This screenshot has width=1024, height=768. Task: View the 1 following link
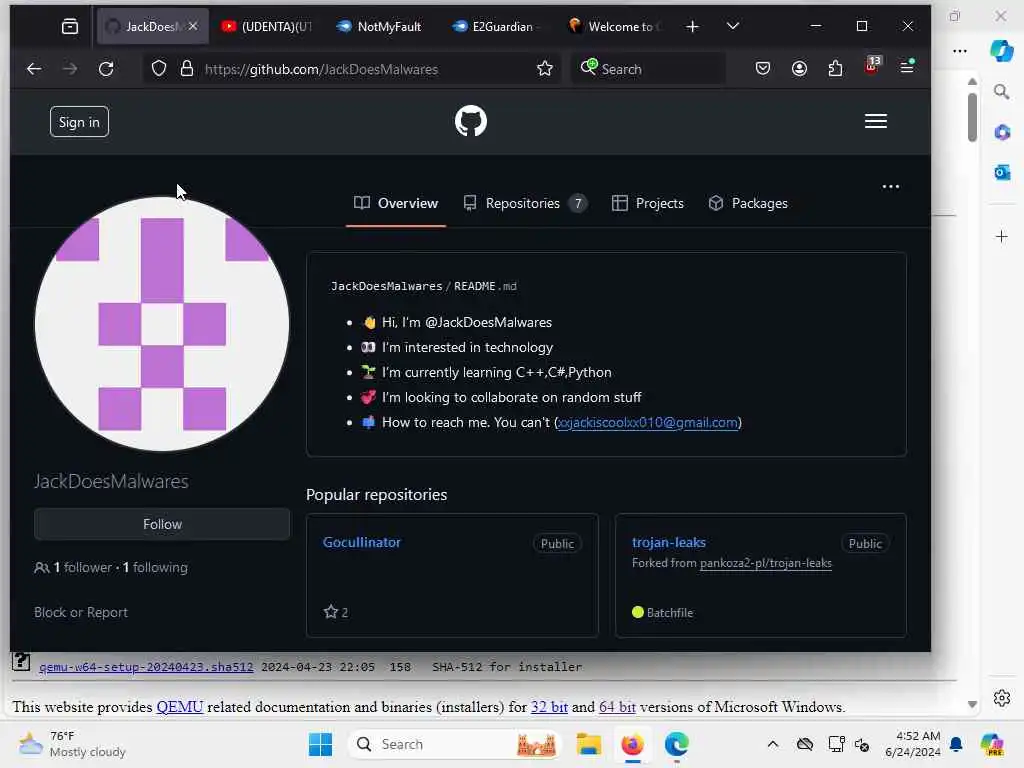click(x=155, y=567)
